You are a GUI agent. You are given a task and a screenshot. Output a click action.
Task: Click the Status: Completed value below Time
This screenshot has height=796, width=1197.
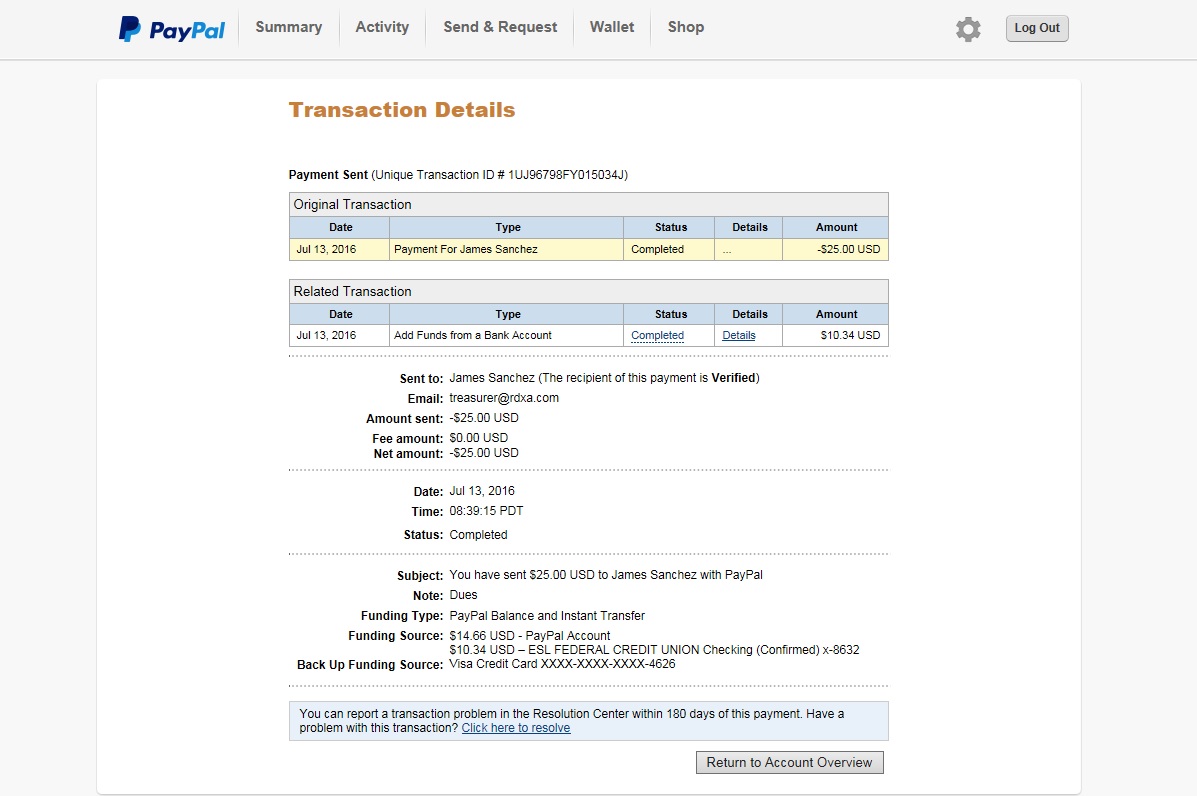478,535
